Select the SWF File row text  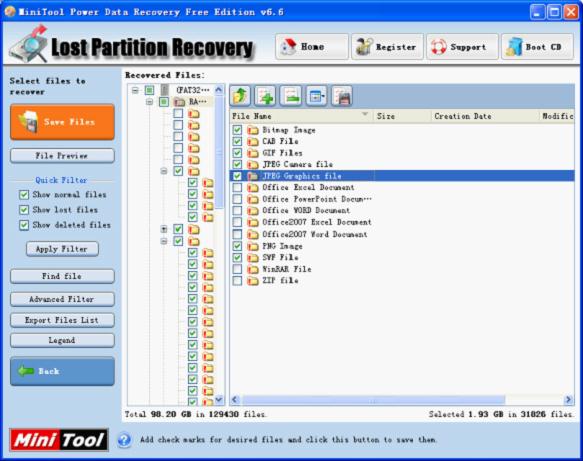[280, 258]
